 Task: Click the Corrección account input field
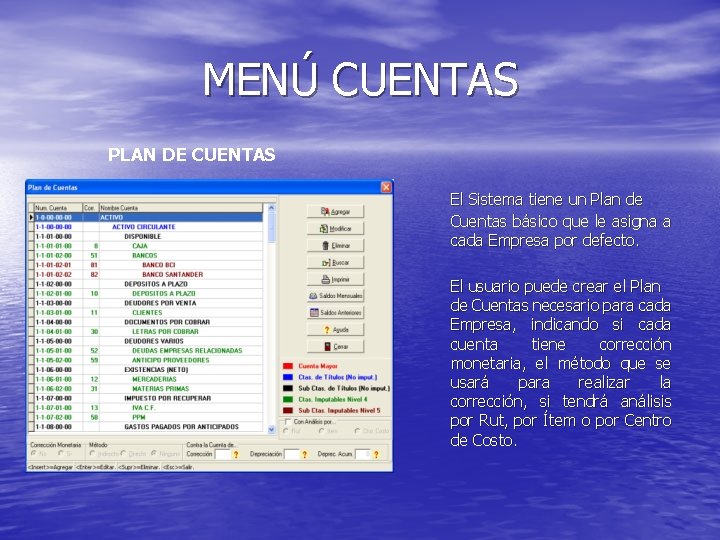(x=222, y=455)
